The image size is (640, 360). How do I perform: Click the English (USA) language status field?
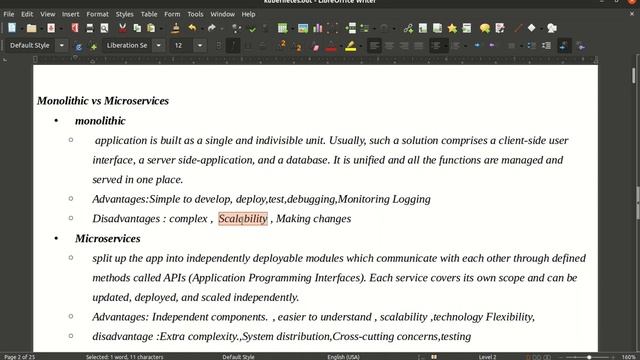coord(343,357)
